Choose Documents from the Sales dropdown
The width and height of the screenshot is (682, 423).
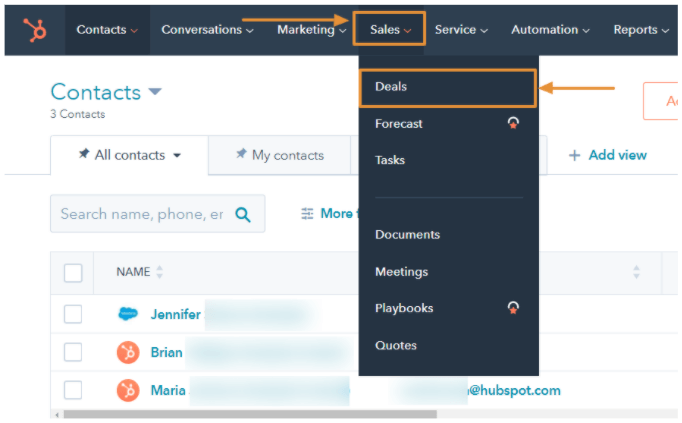coord(408,235)
